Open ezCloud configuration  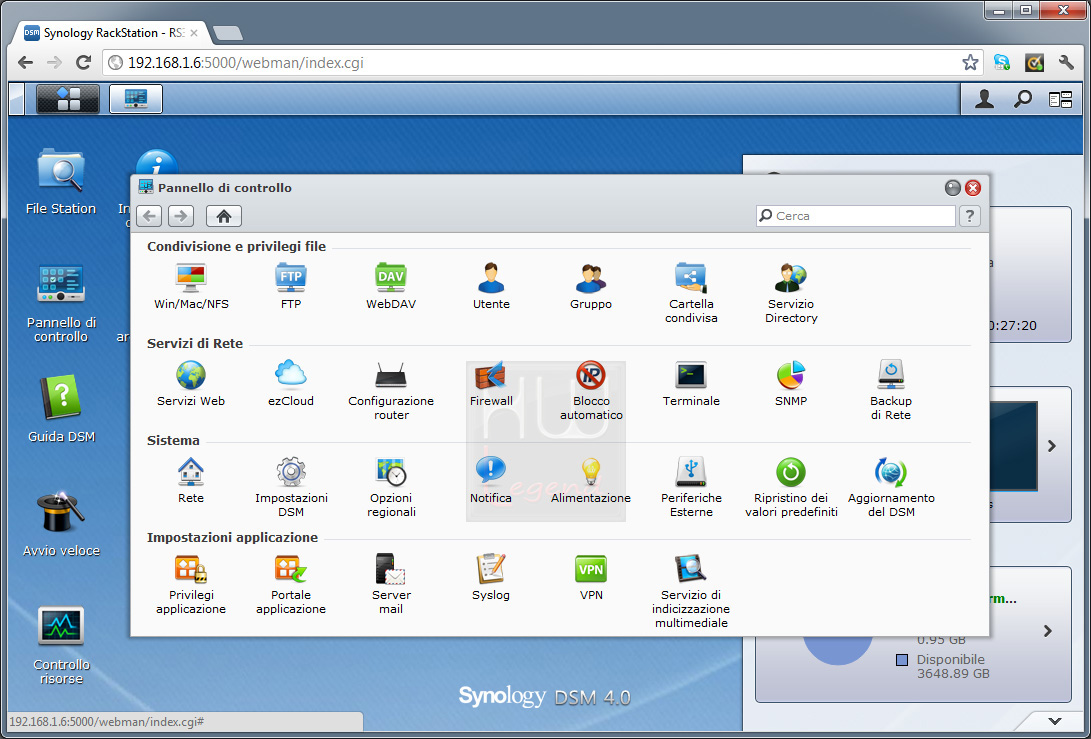pos(291,383)
